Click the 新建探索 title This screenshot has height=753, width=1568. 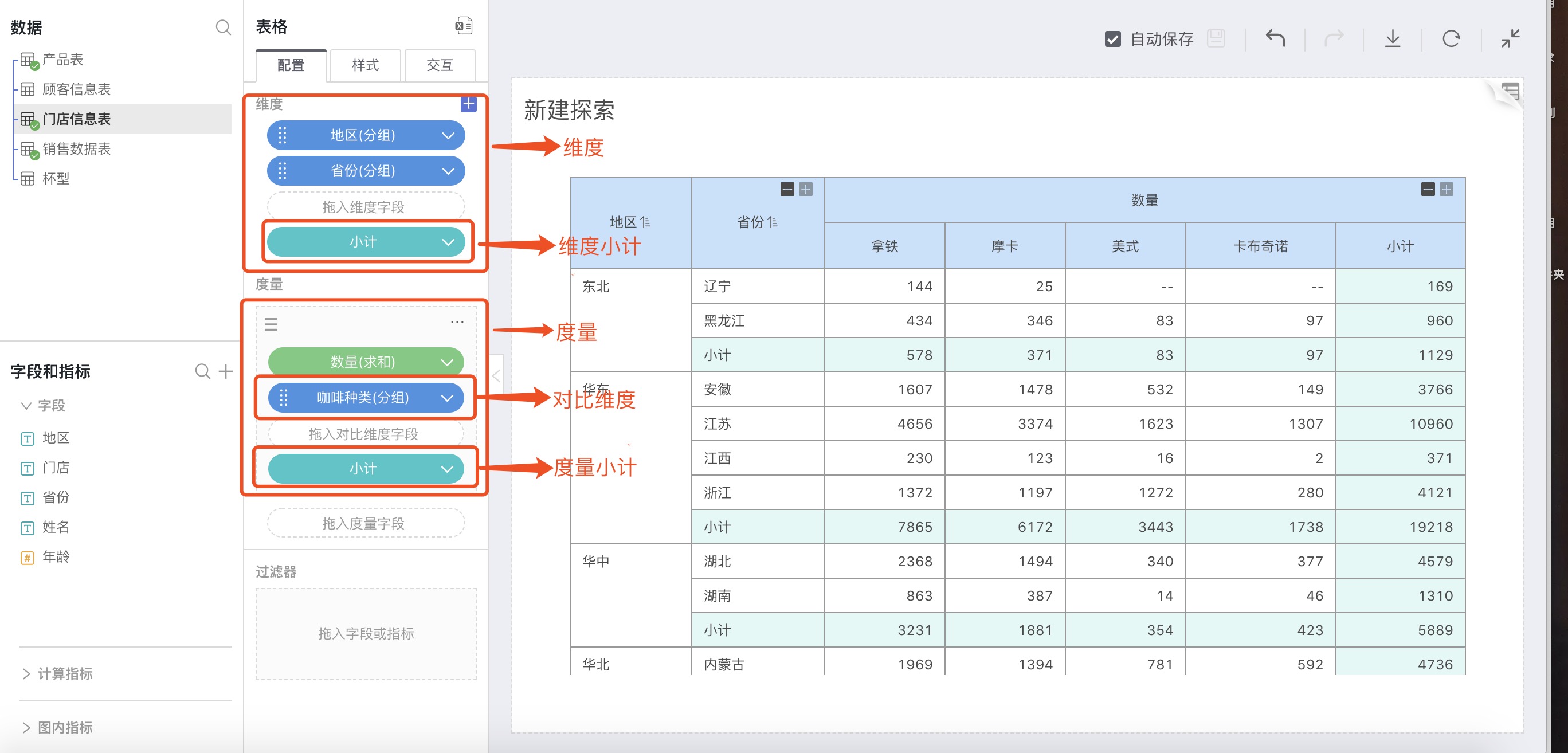coord(569,110)
